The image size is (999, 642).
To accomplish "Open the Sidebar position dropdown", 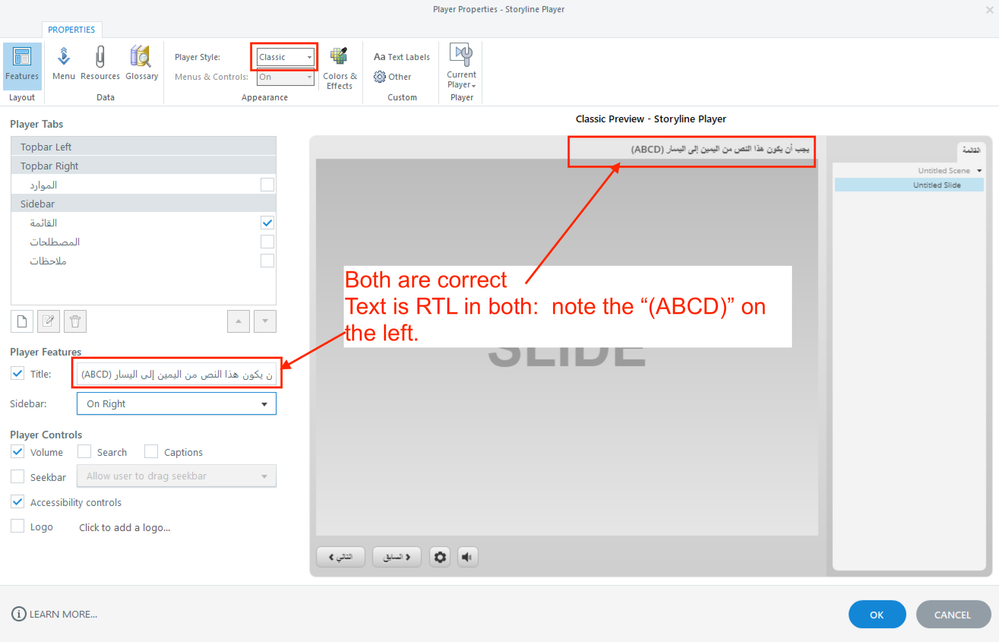I will coord(176,404).
